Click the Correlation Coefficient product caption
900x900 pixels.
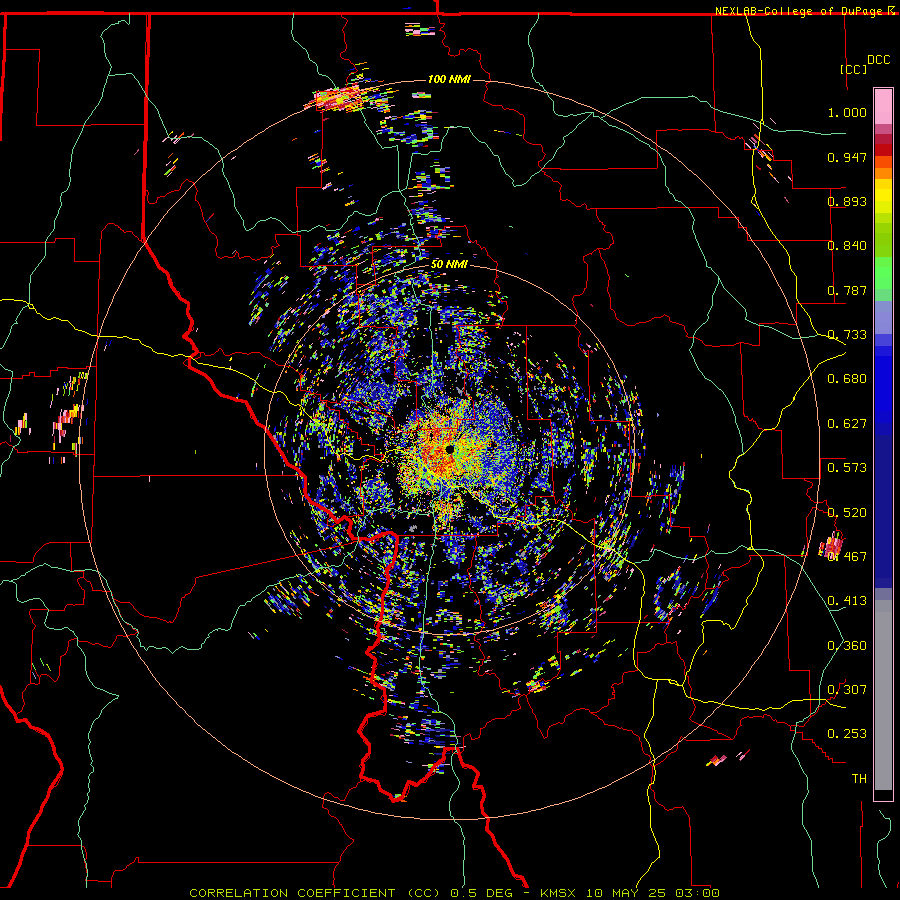pyautogui.click(x=454, y=893)
